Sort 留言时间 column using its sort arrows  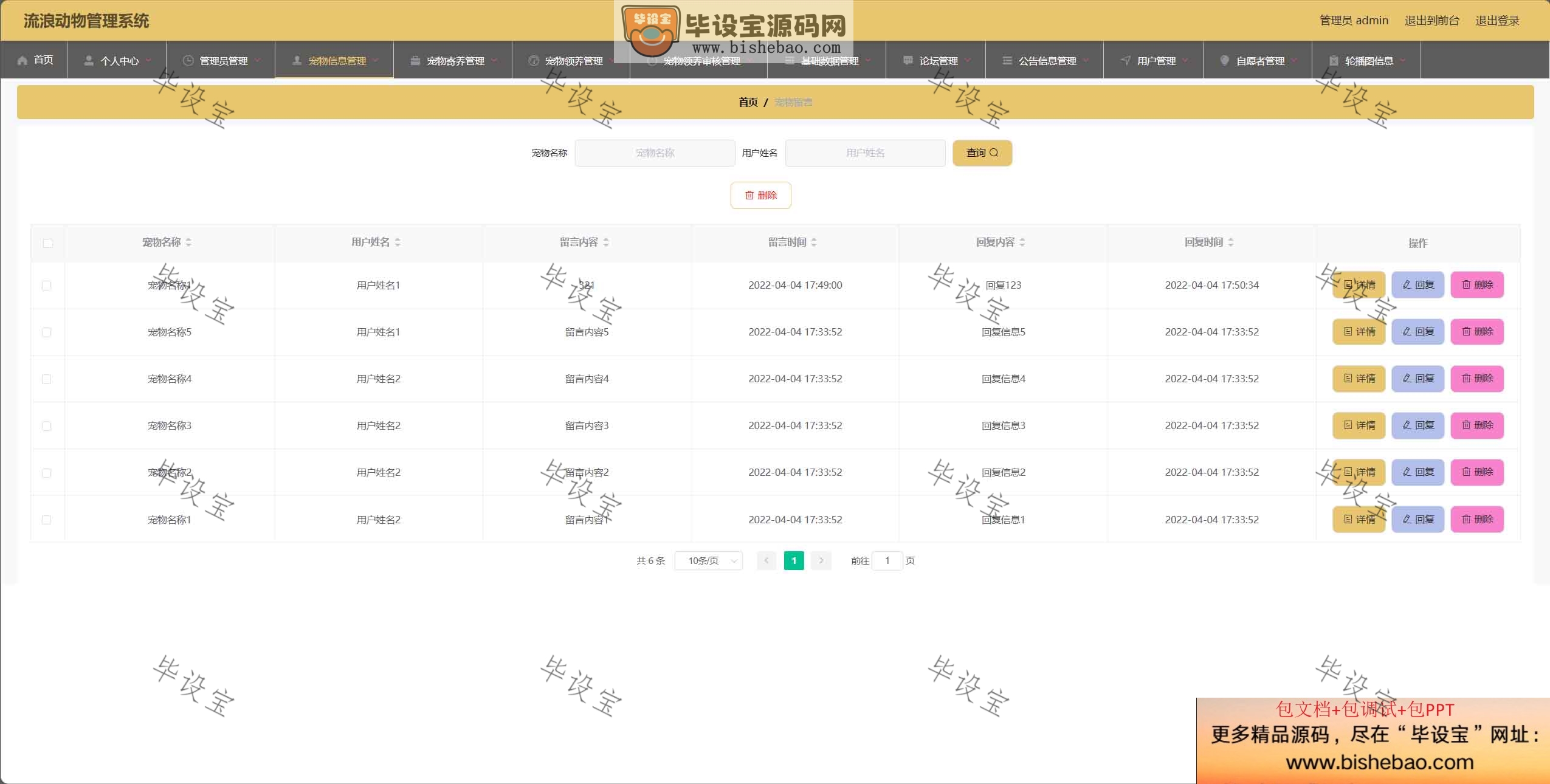click(814, 242)
